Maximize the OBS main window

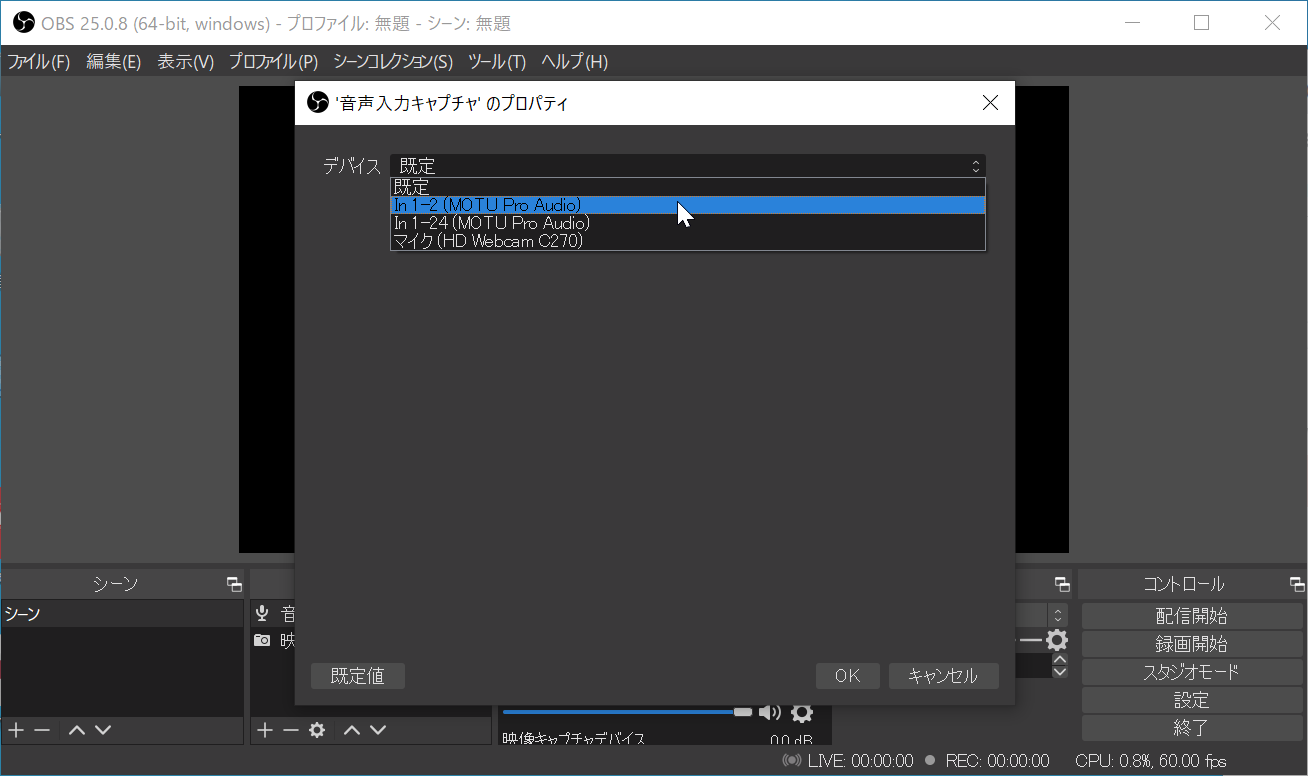[1202, 23]
